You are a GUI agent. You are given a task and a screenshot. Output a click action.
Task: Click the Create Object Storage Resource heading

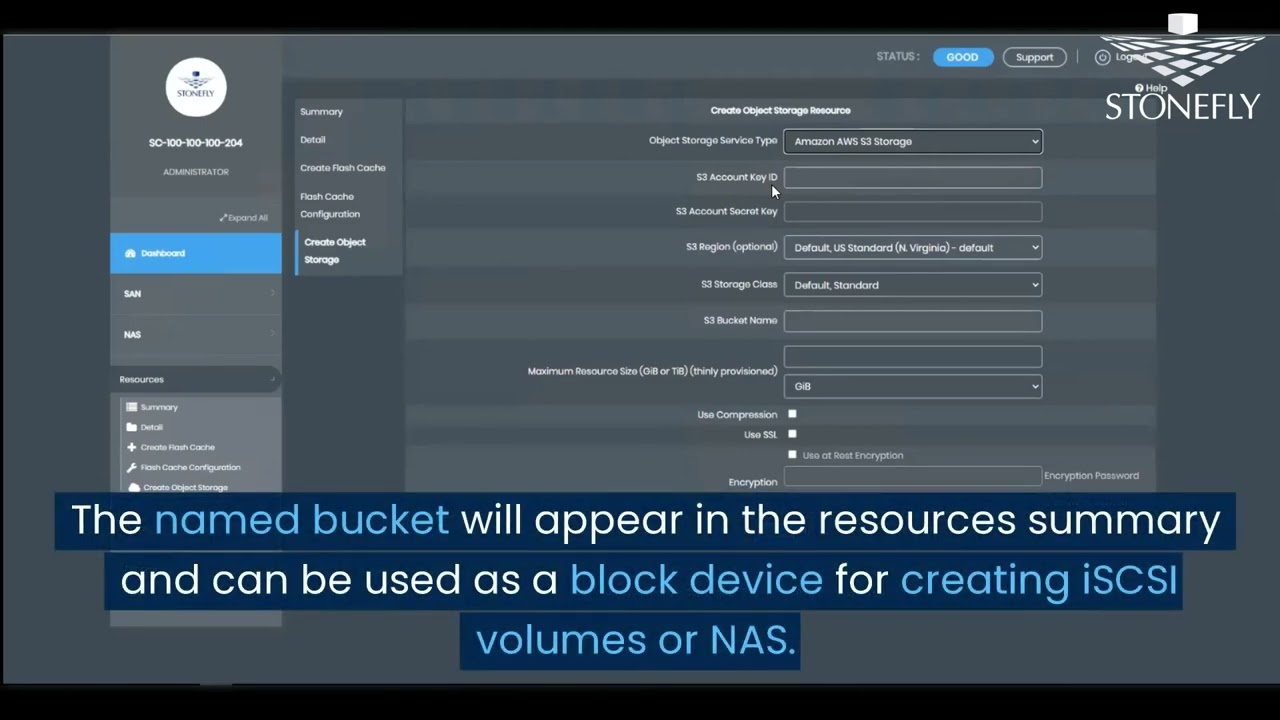pos(780,110)
